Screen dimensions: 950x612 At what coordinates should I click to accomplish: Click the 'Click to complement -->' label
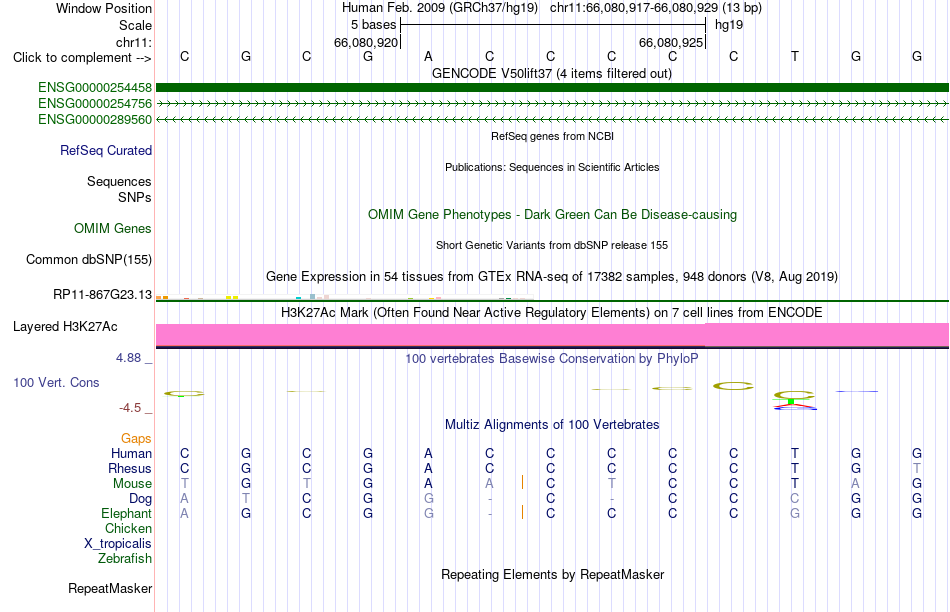(x=82, y=58)
